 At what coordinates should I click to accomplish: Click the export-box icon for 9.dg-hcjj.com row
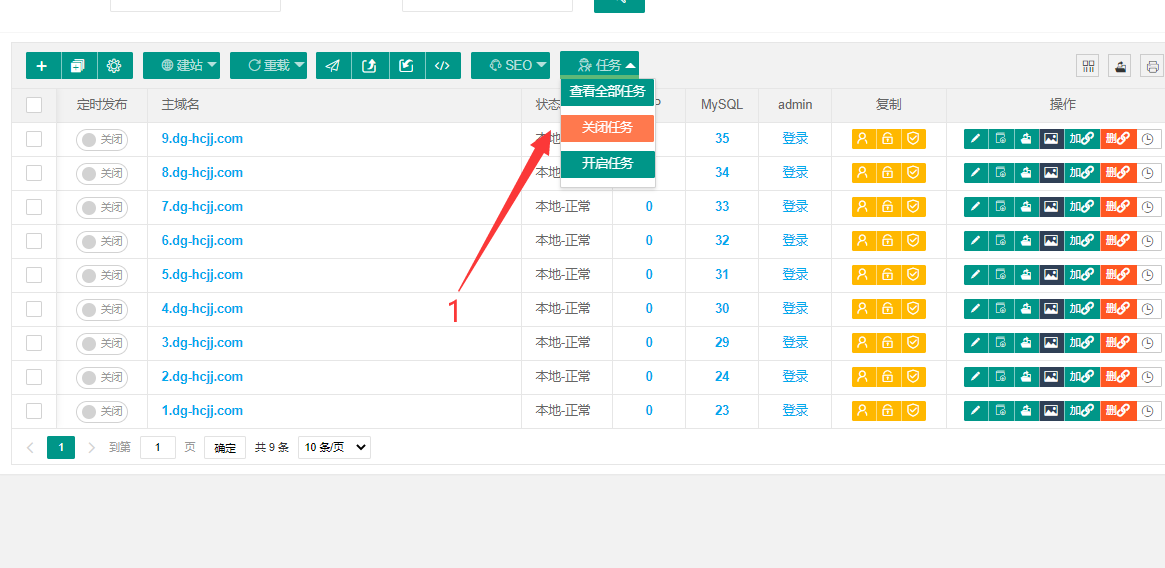click(1026, 138)
